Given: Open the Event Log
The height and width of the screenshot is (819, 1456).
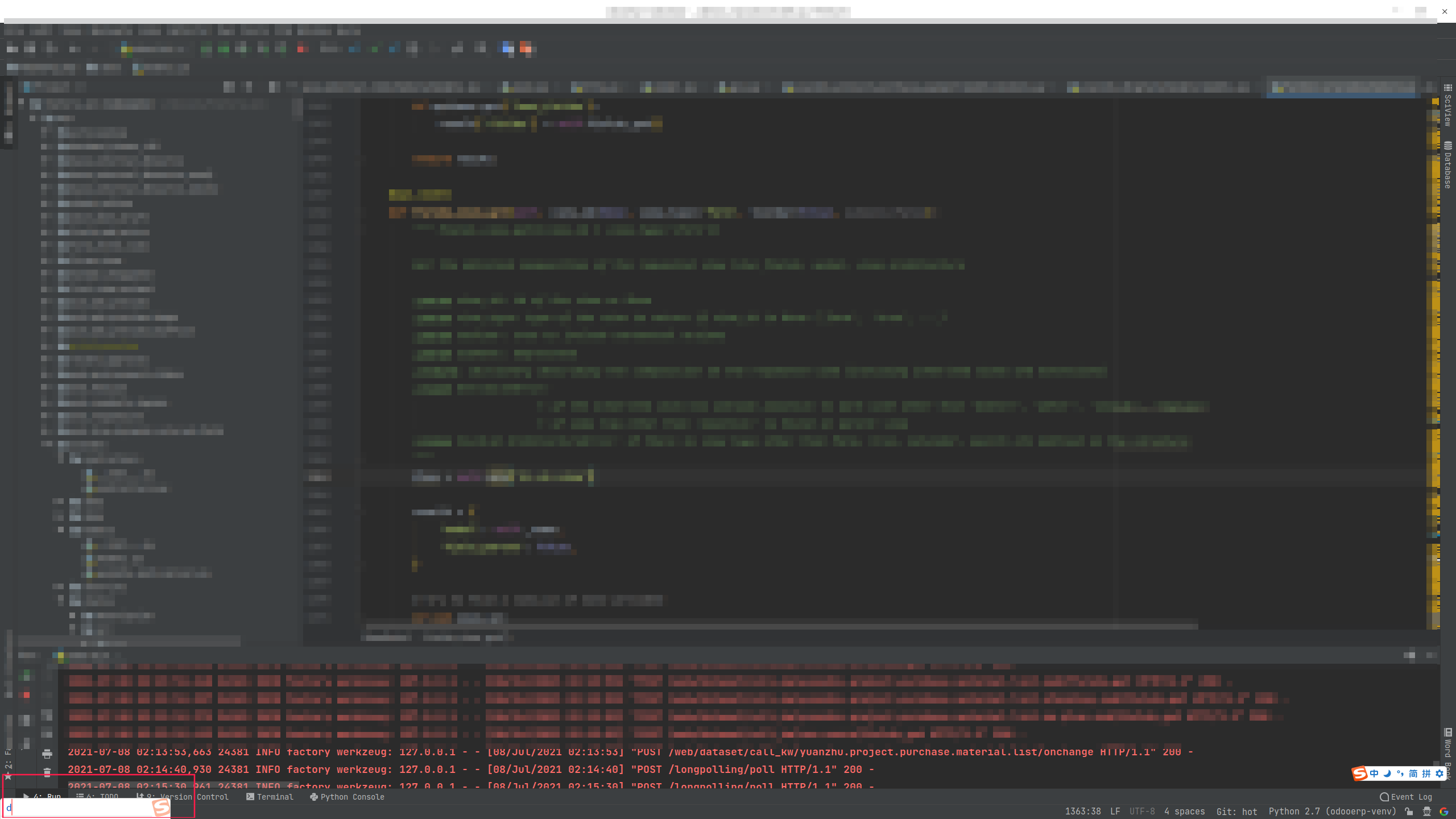Looking at the screenshot, I should tap(1406, 797).
